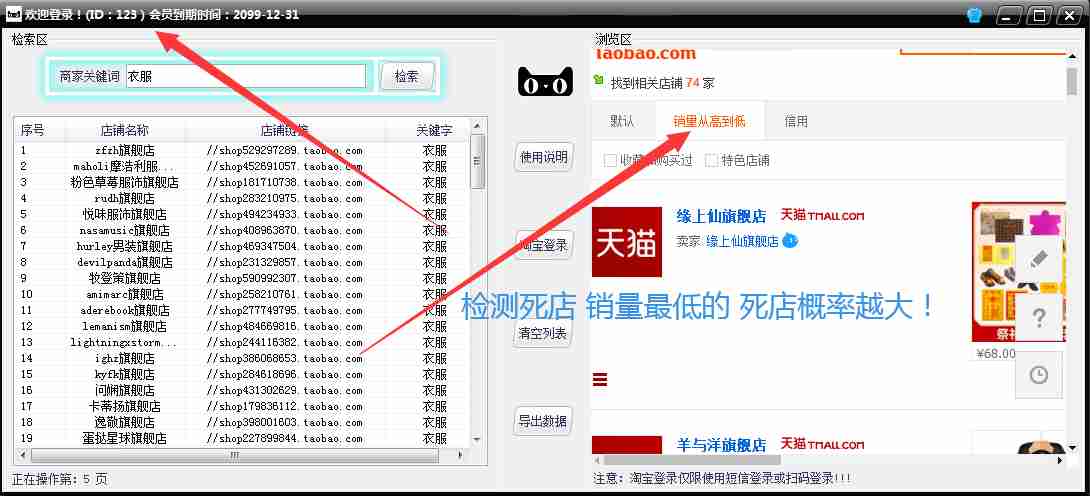
Task: Switch to the 默认 sort tab
Action: [x=622, y=122]
